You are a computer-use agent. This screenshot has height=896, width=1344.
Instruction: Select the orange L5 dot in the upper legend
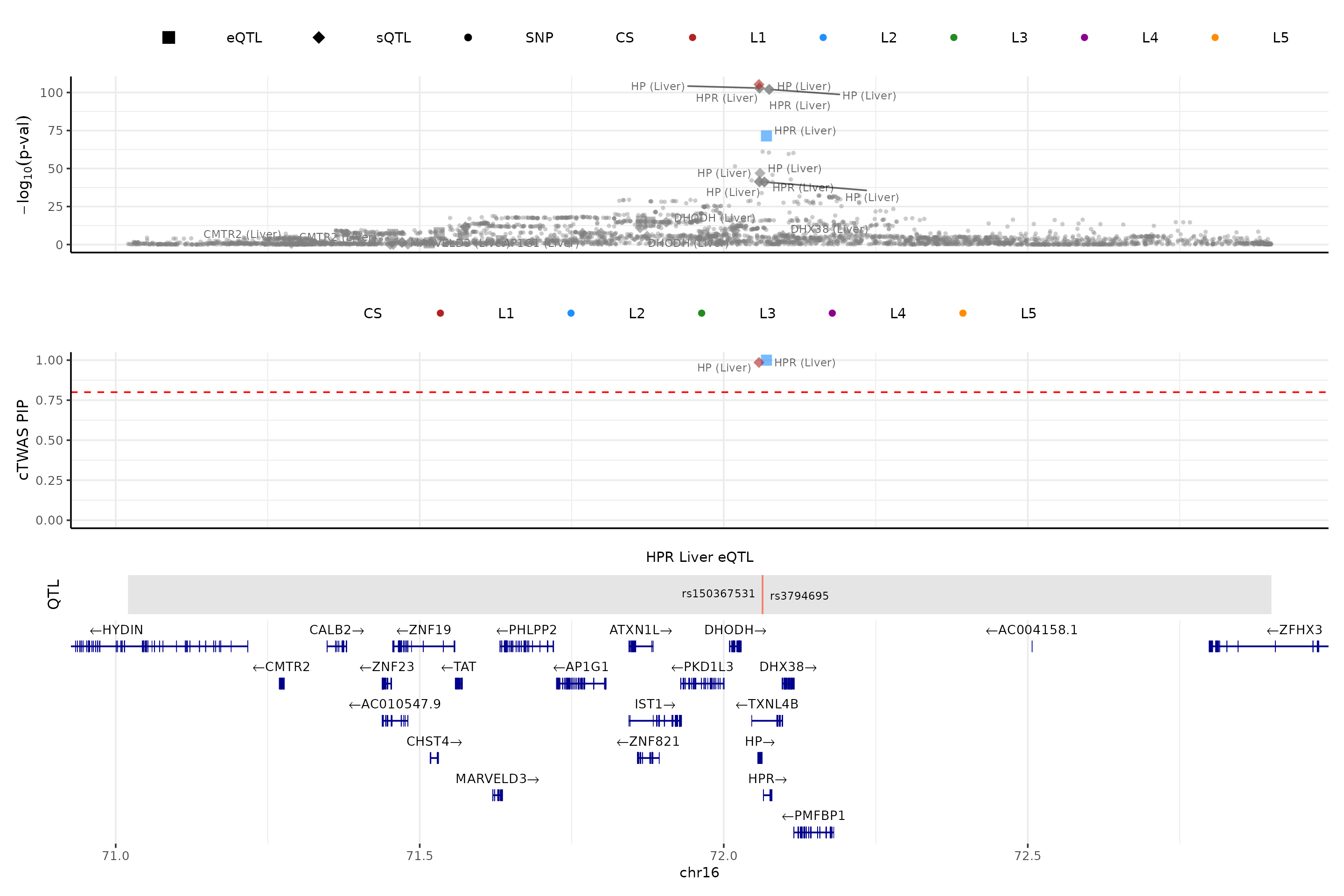pos(1215,38)
